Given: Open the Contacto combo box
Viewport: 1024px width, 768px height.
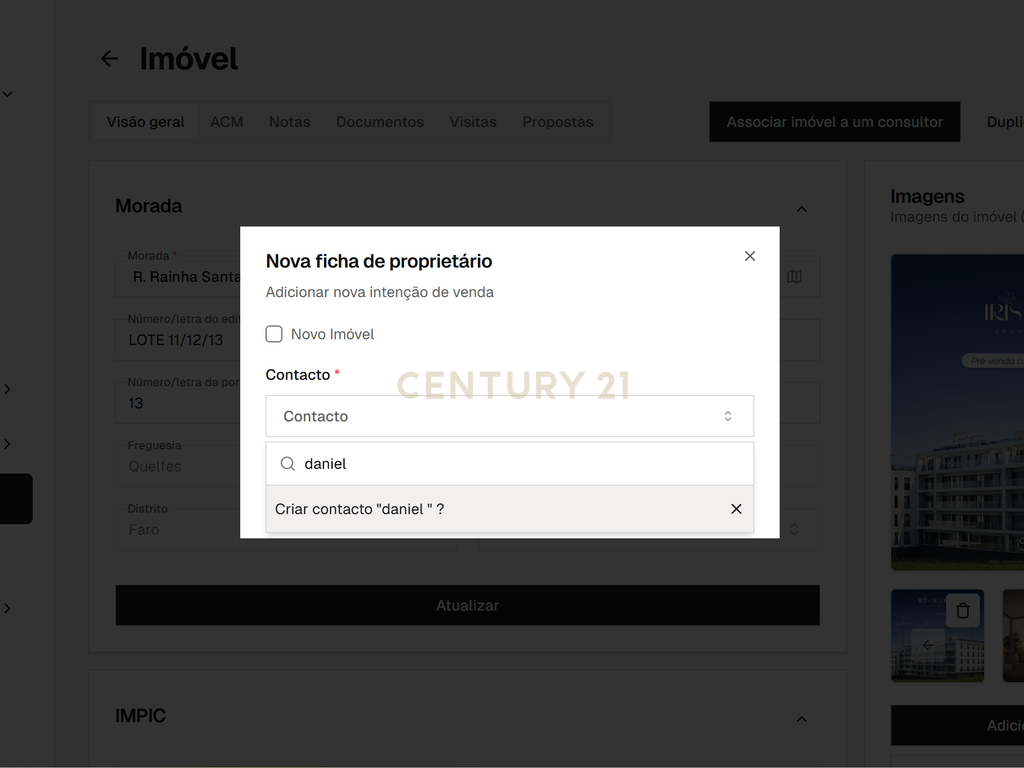Looking at the screenshot, I should click(509, 416).
